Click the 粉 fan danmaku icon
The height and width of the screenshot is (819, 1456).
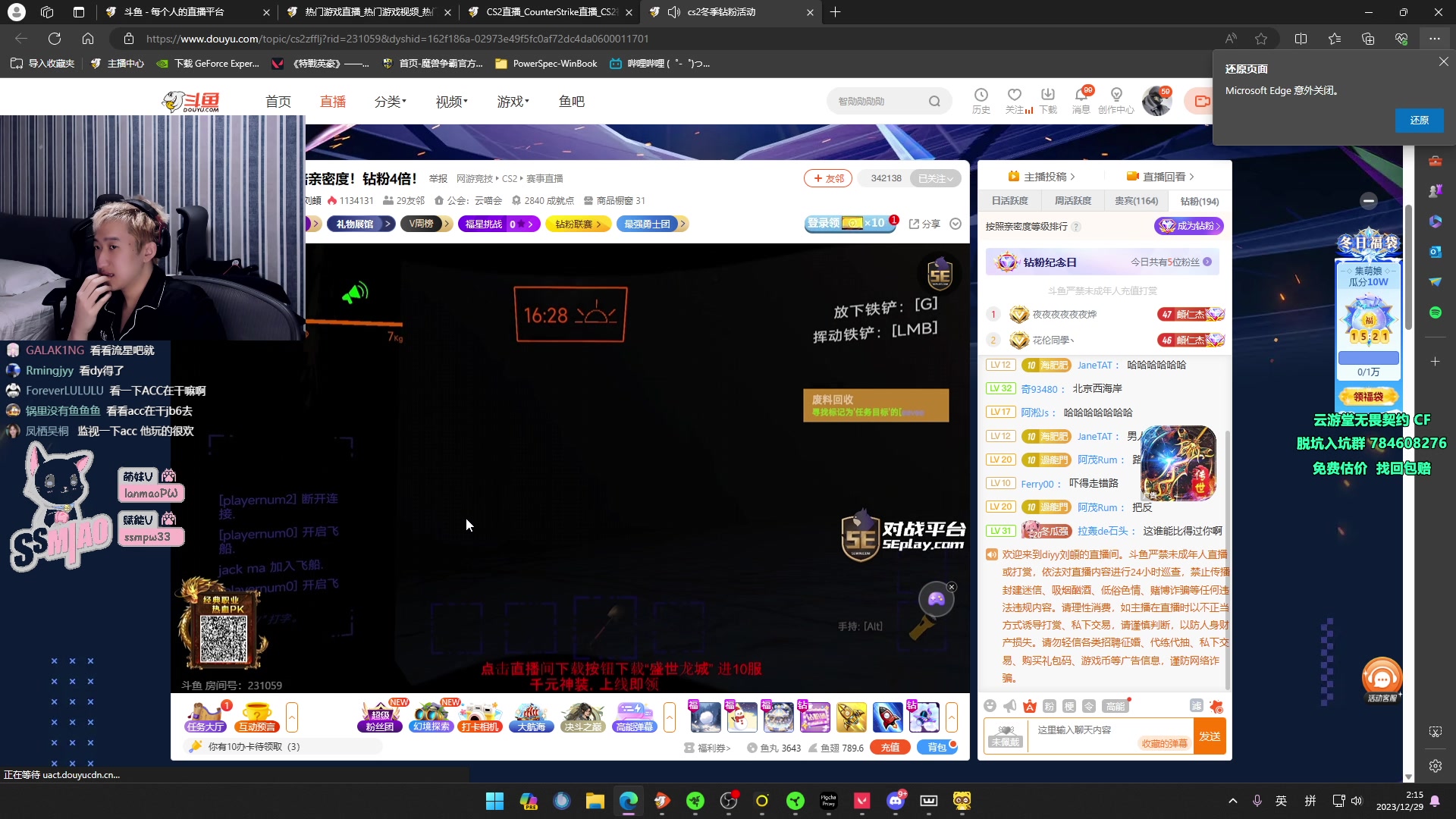(x=1049, y=706)
